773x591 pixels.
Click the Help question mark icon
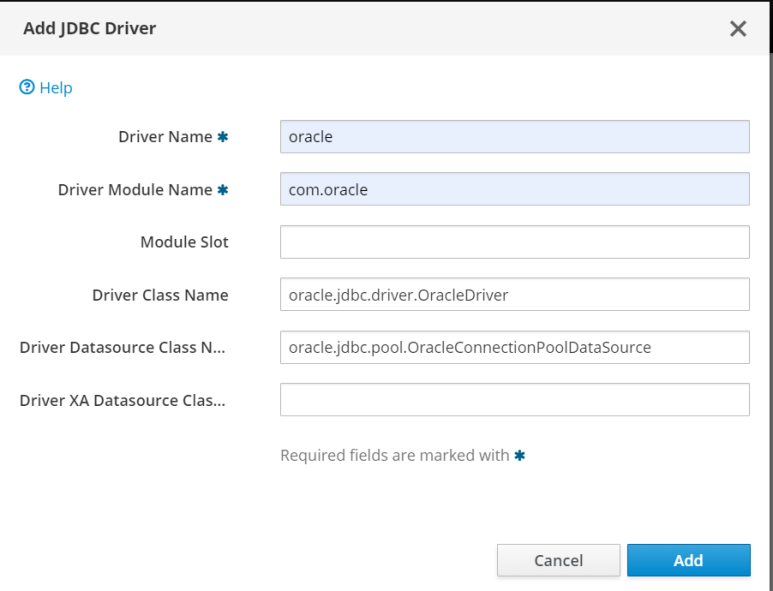[x=27, y=87]
